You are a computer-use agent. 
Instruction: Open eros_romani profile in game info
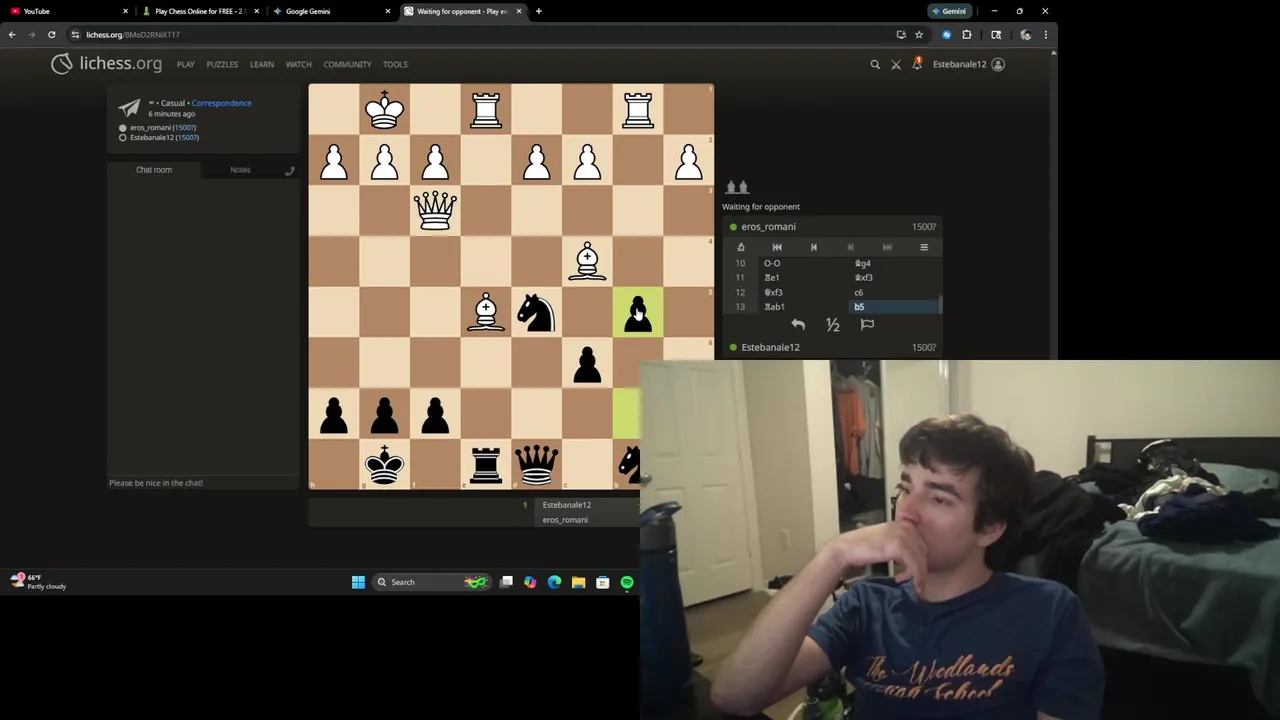point(163,128)
